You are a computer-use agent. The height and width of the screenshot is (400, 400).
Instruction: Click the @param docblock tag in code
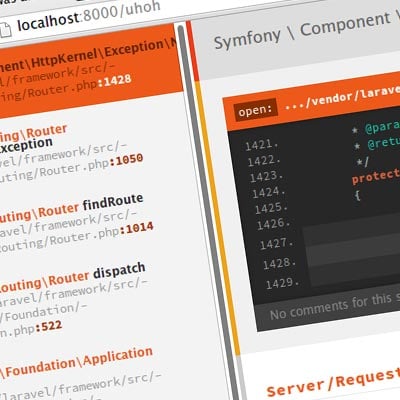coord(383,127)
